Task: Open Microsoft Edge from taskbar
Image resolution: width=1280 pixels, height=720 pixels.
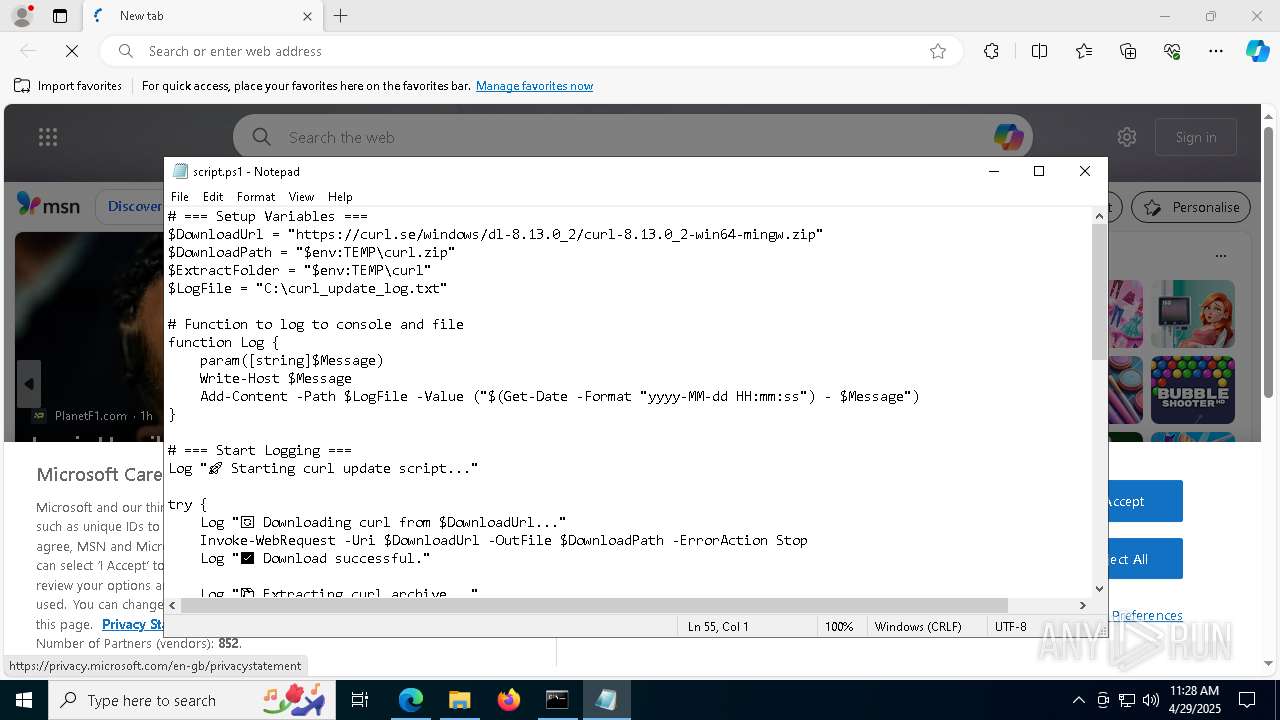Action: [x=411, y=700]
